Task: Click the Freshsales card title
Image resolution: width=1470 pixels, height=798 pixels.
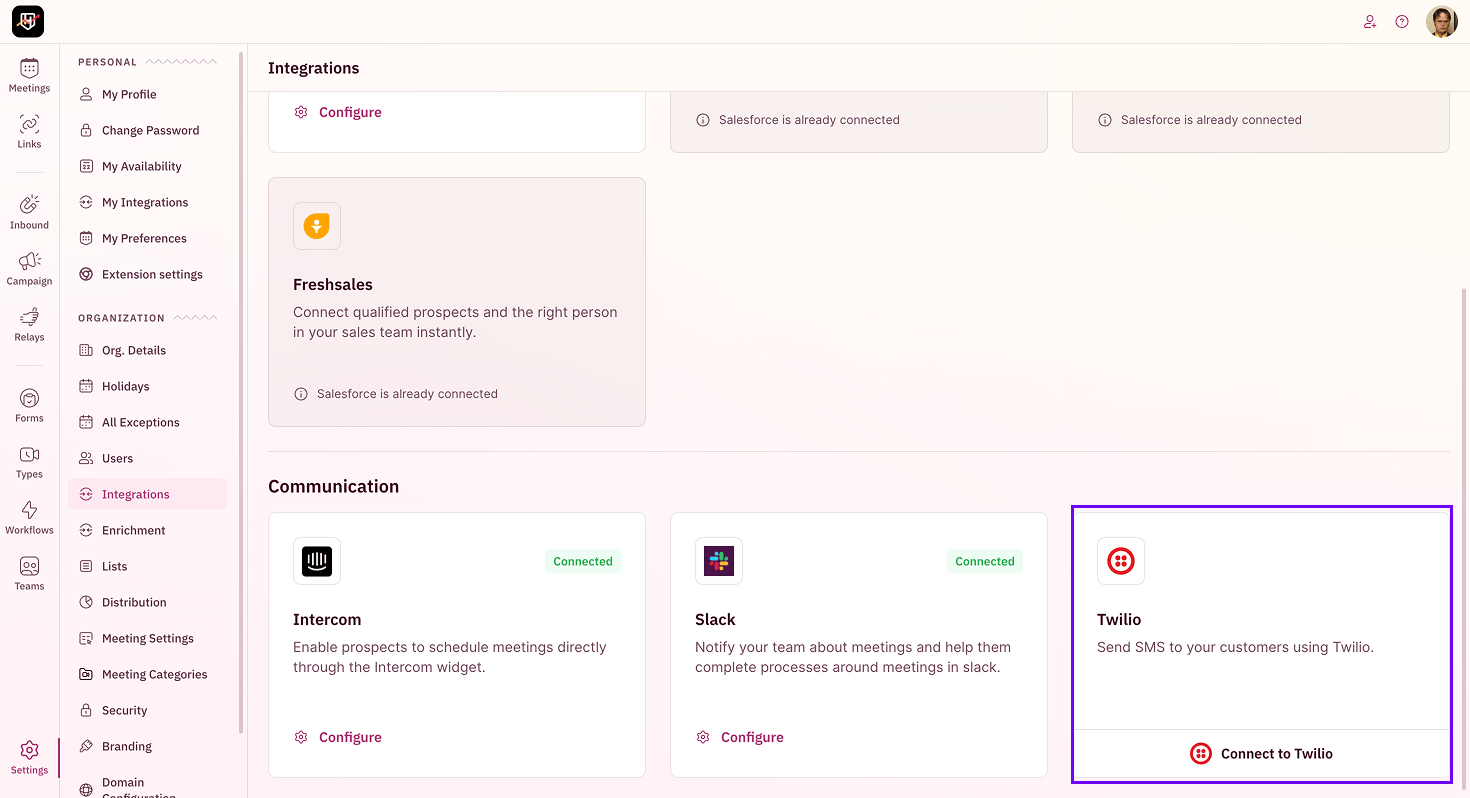Action: coord(333,285)
